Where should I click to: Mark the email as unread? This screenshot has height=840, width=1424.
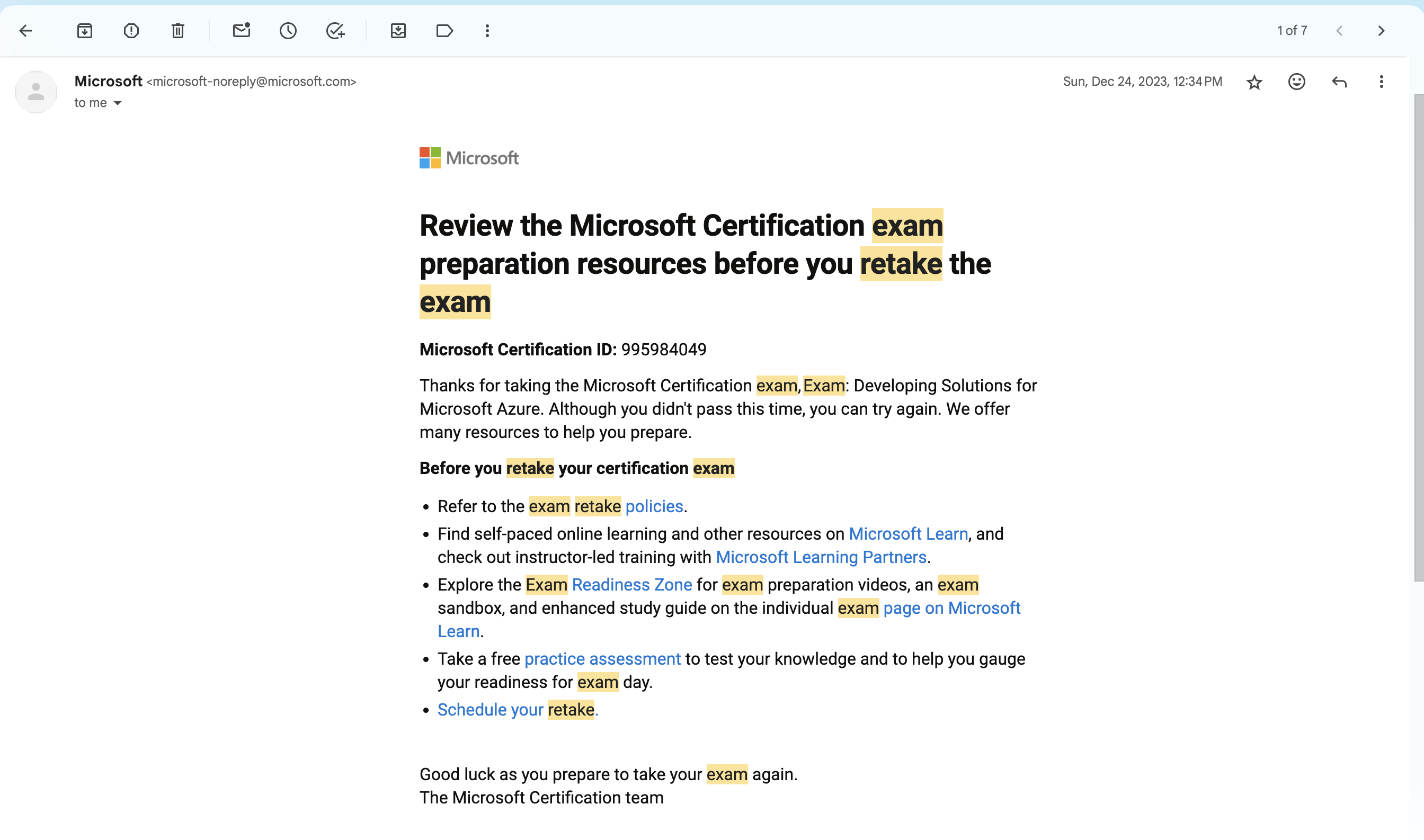[x=242, y=31]
